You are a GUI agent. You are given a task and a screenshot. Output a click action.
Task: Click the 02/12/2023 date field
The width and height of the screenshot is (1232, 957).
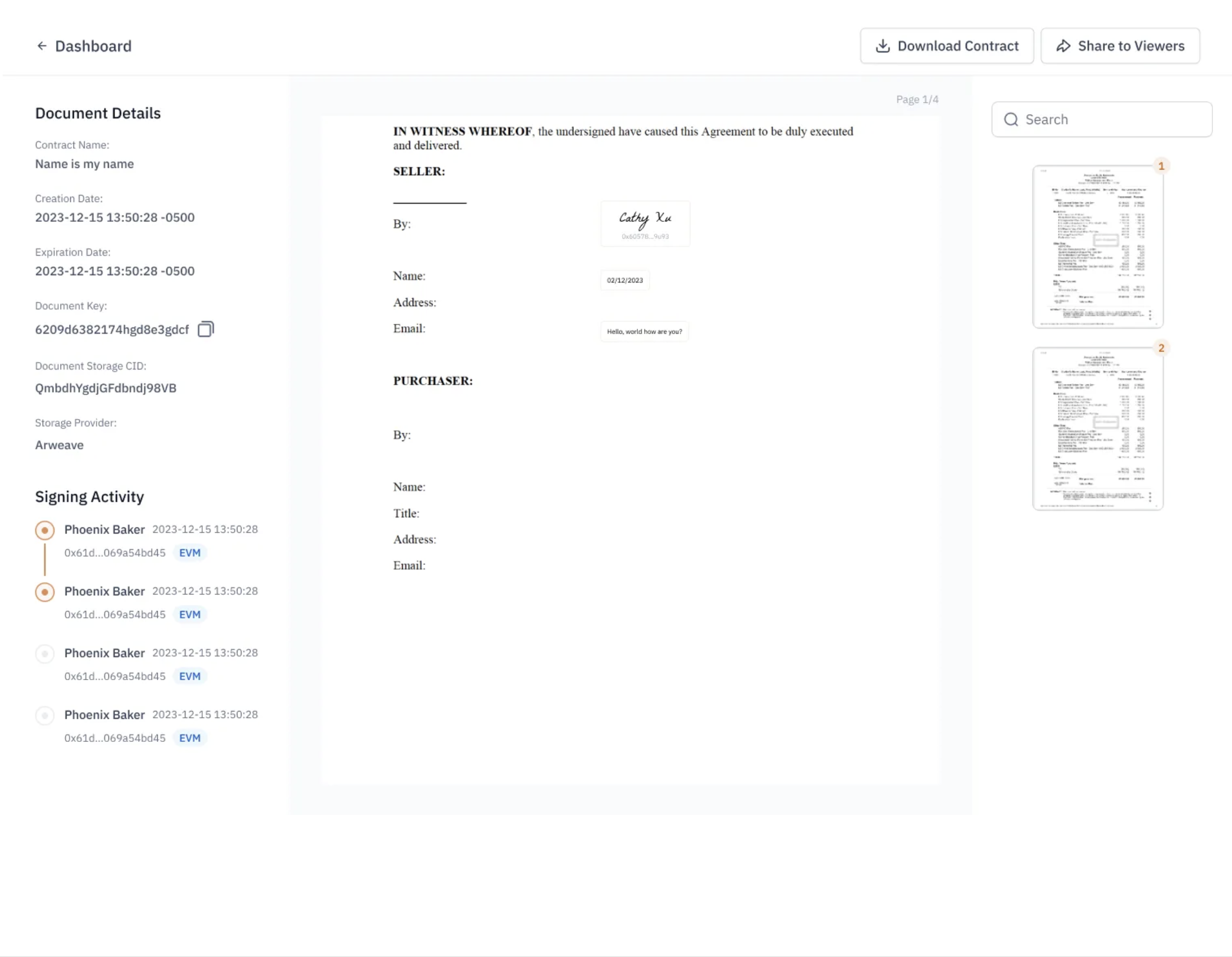(x=624, y=280)
